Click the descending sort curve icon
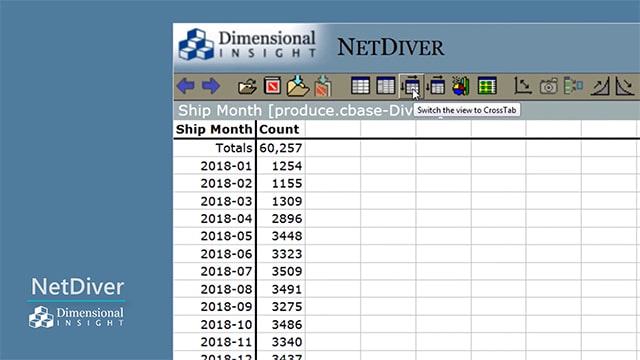Screen dimensions: 640x360 point(624,86)
